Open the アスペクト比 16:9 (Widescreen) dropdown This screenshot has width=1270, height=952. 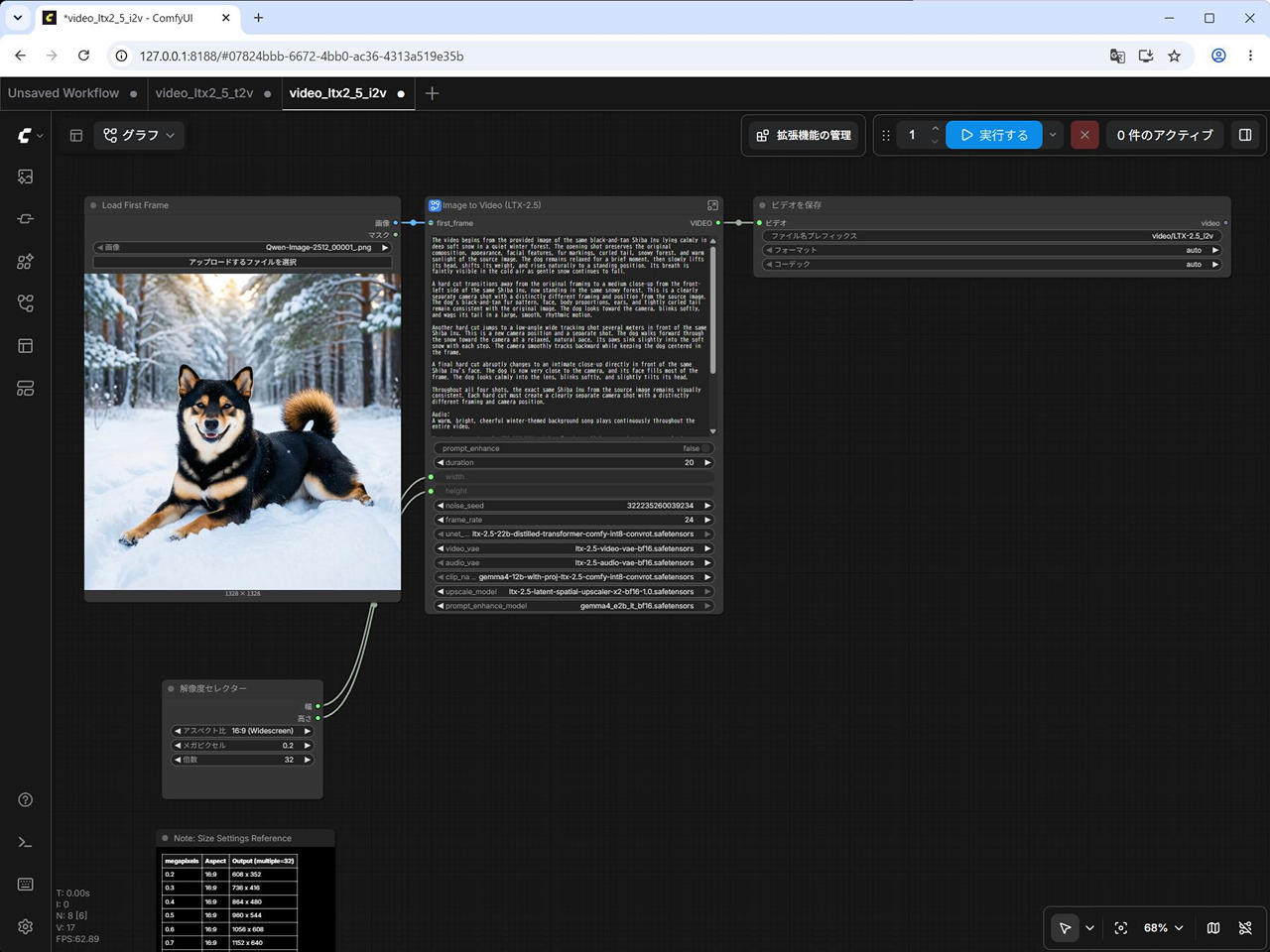243,731
